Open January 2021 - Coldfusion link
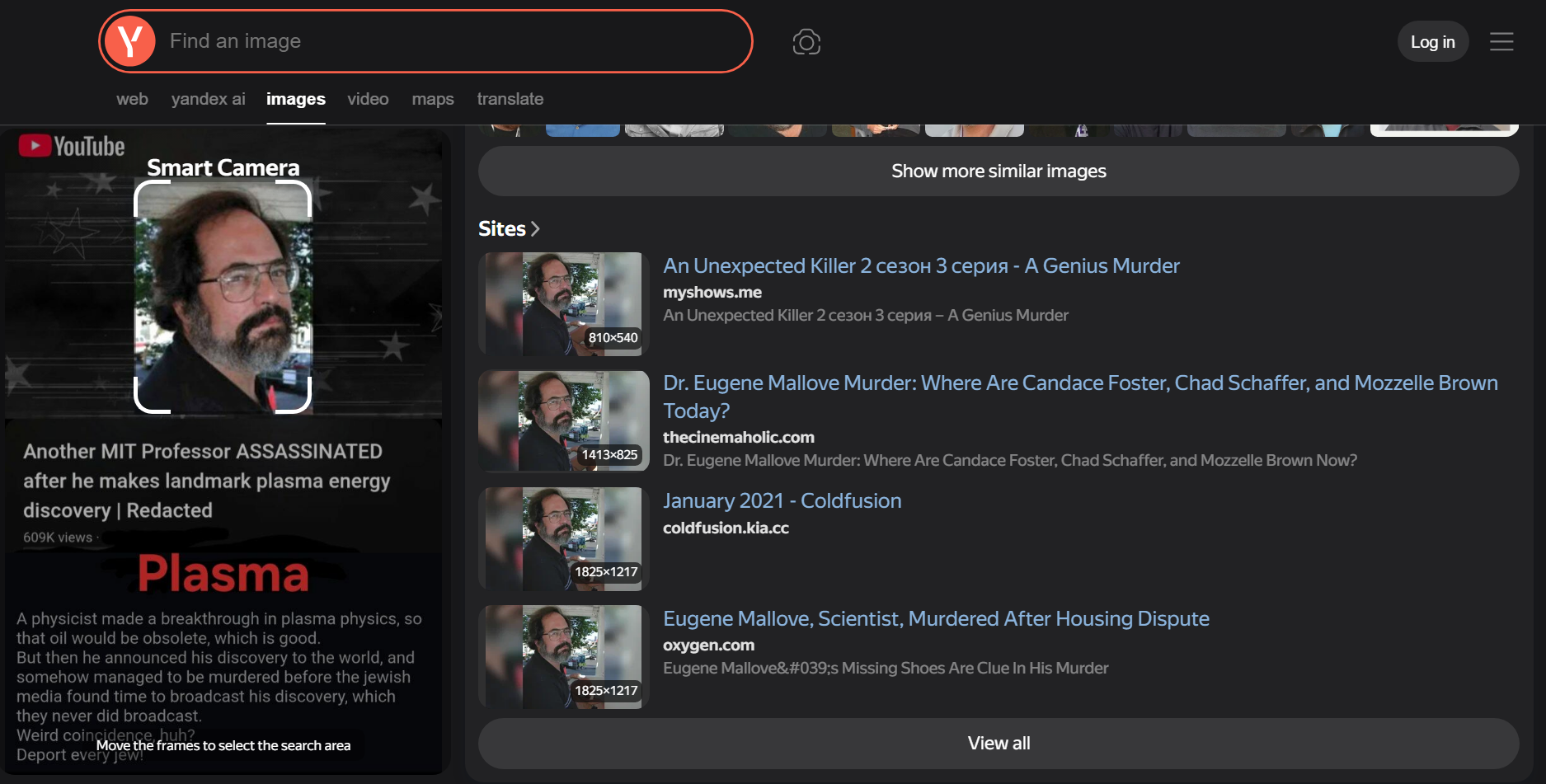 782,501
